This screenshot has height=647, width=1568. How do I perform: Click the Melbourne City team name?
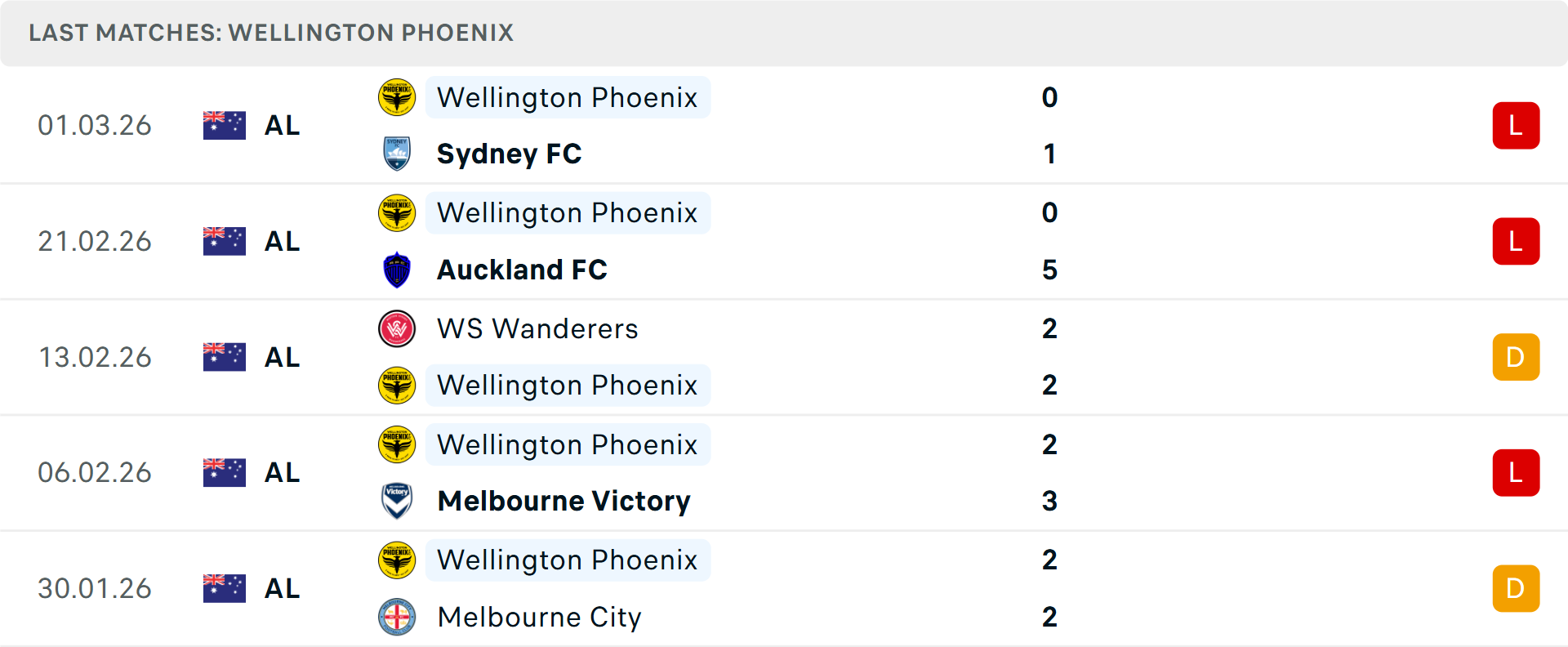click(538, 617)
